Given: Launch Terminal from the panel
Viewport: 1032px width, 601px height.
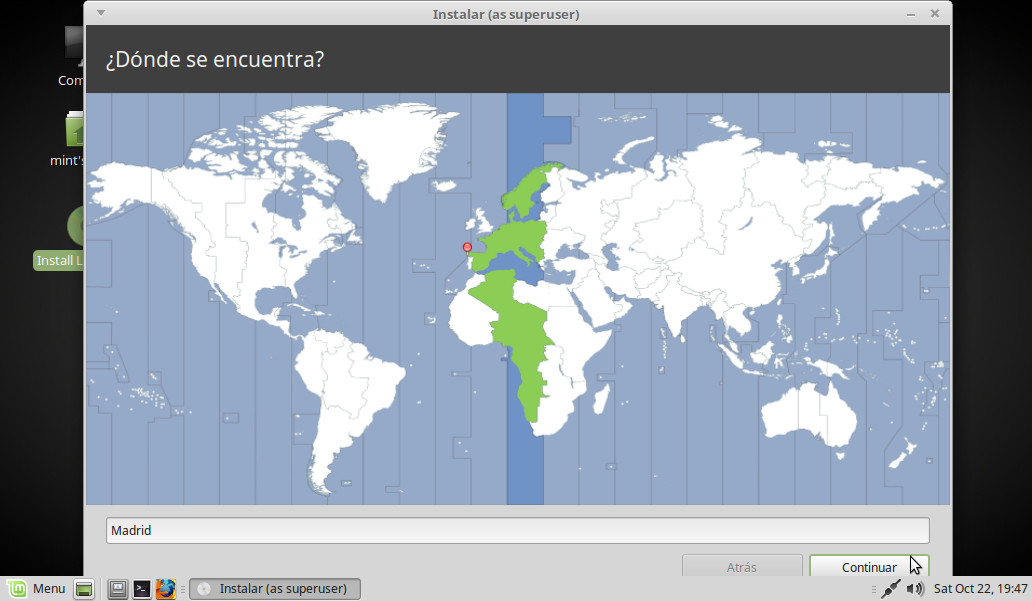Looking at the screenshot, I should coord(142,589).
